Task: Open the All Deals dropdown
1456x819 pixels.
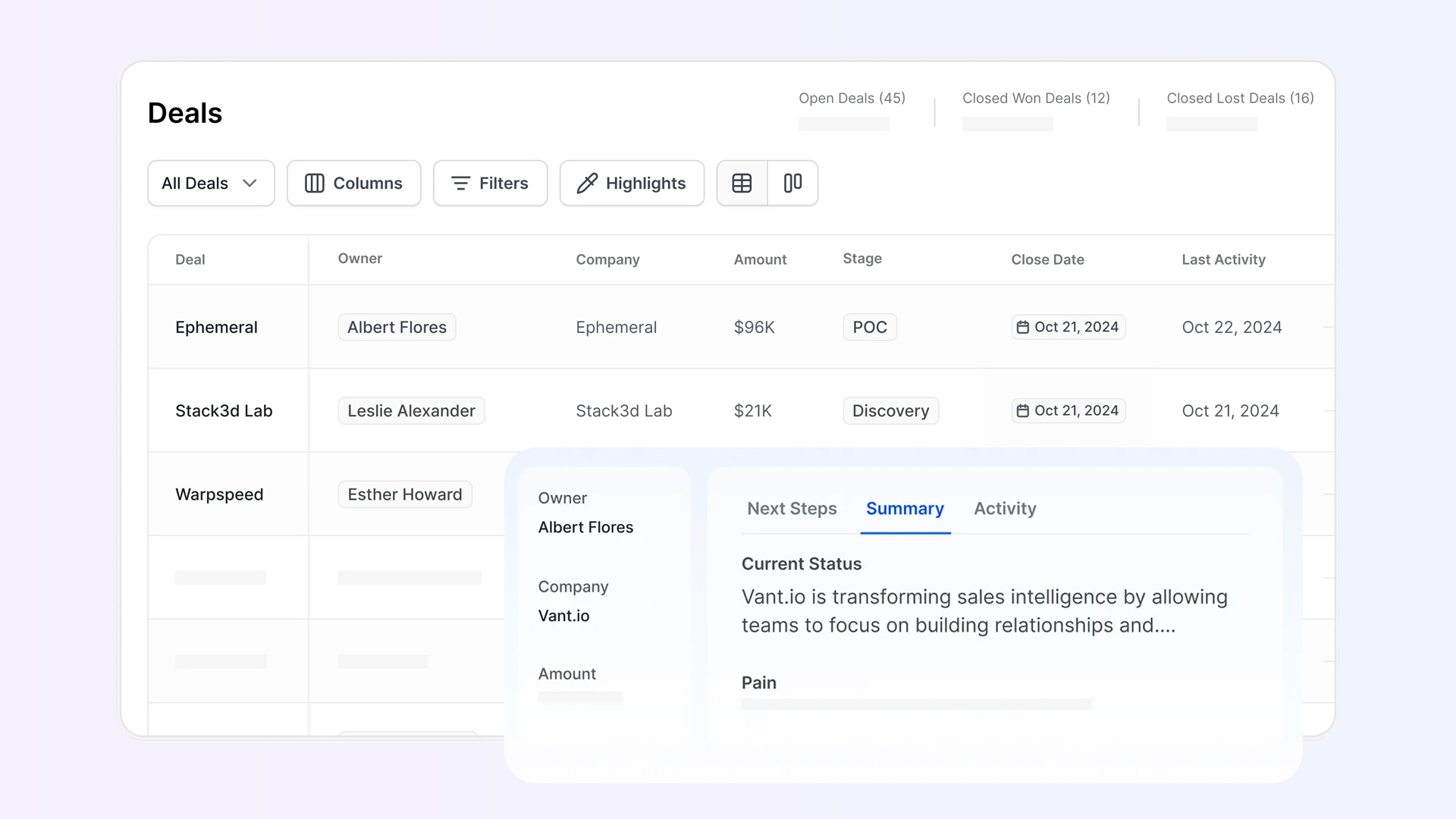Action: coord(211,183)
